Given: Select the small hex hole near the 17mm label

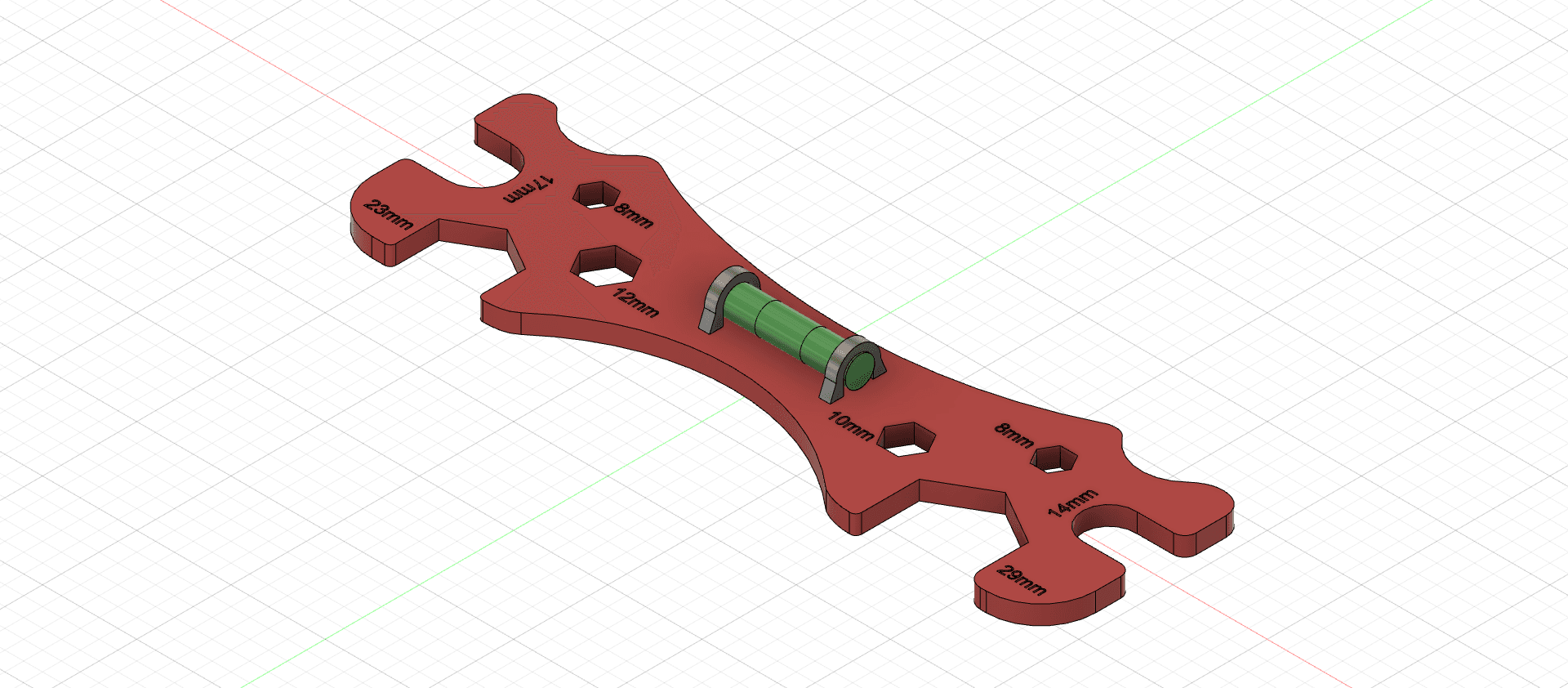Looking at the screenshot, I should pyautogui.click(x=596, y=194).
